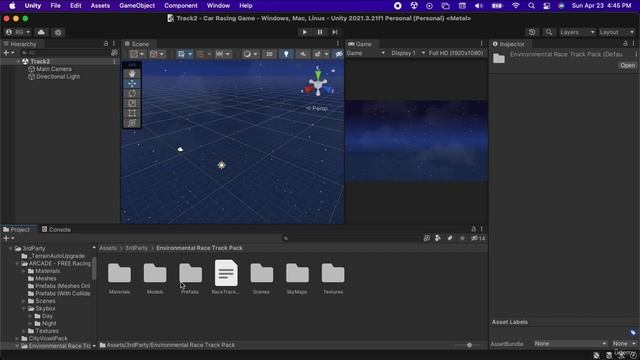Click the Open button in Inspector
The height and width of the screenshot is (360, 640).
tap(627, 66)
